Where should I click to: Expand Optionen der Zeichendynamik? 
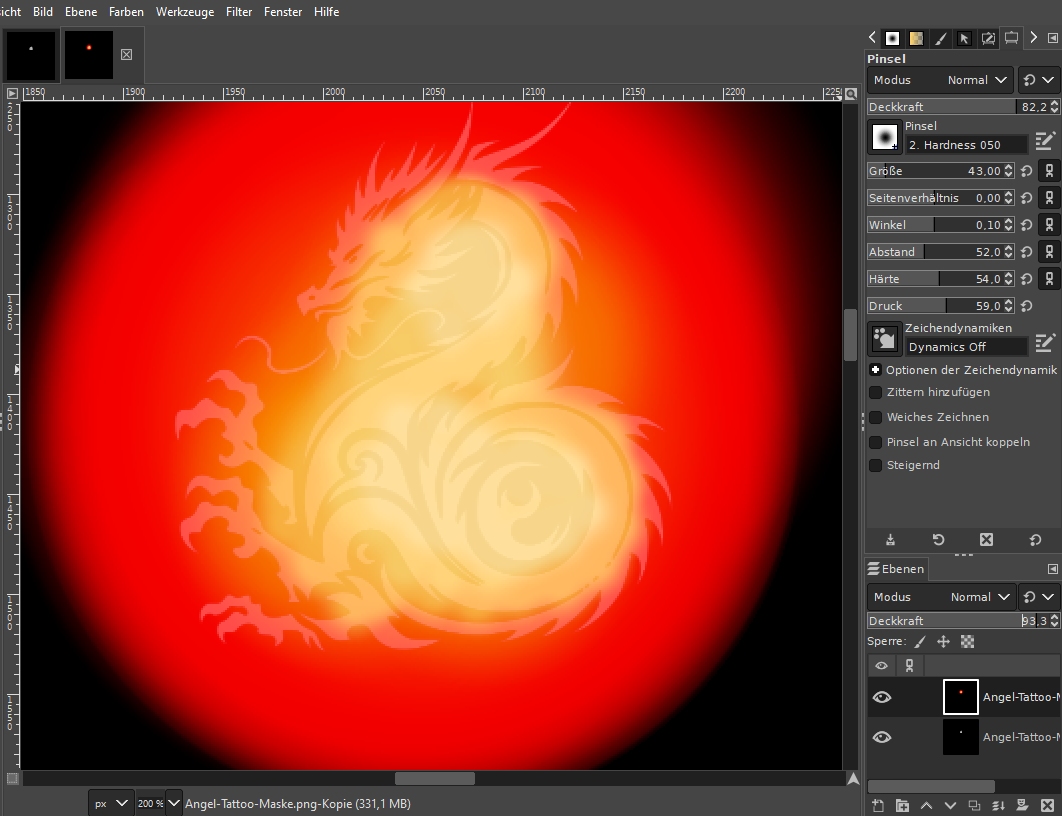click(x=875, y=370)
